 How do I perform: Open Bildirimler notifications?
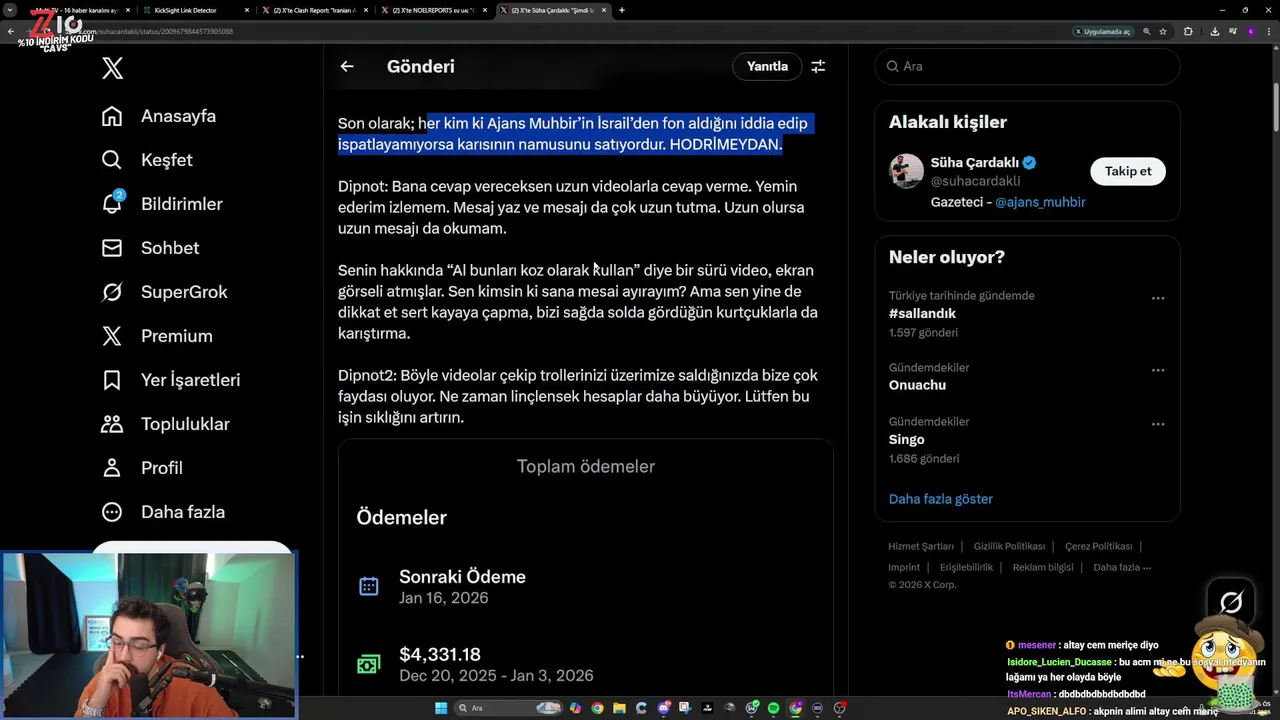[163, 204]
